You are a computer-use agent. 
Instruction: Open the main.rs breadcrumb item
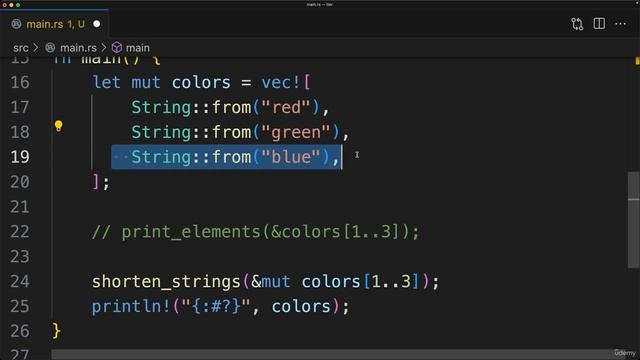click(x=78, y=48)
